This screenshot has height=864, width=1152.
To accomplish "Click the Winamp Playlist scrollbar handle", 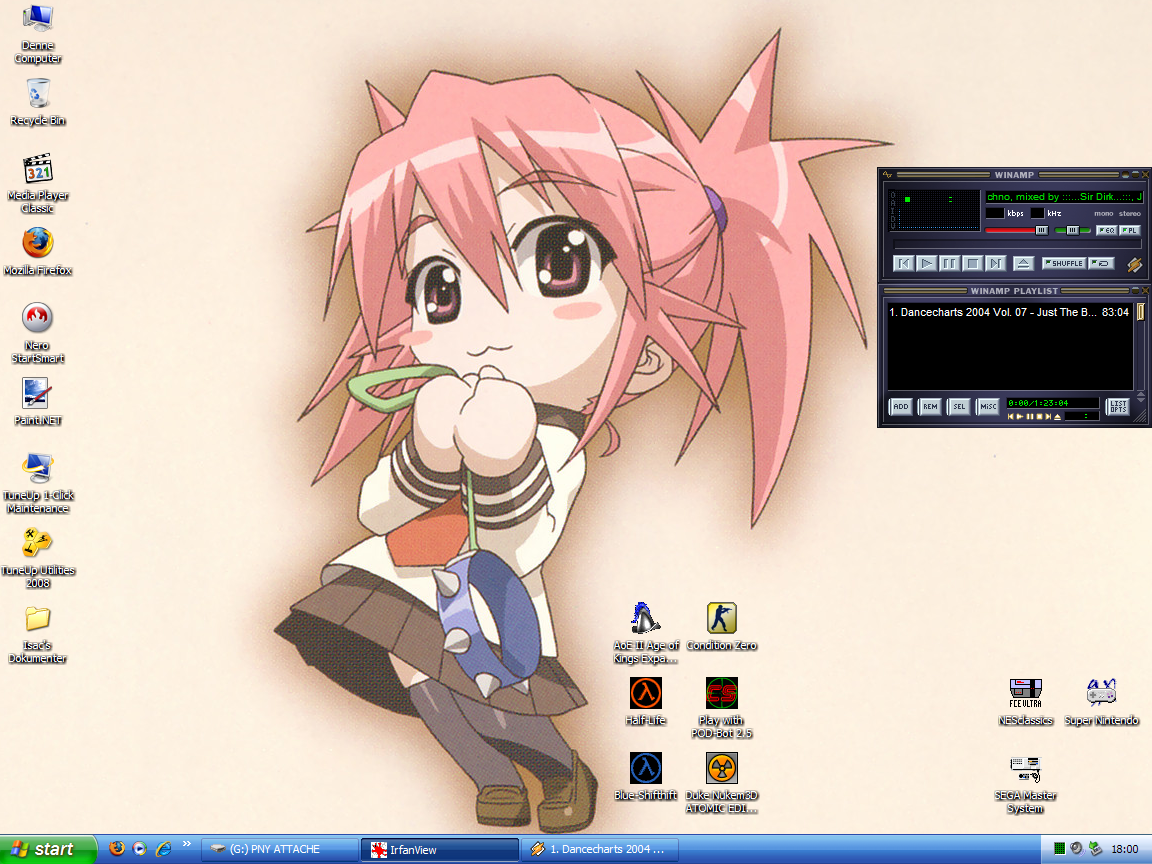I will [1140, 312].
